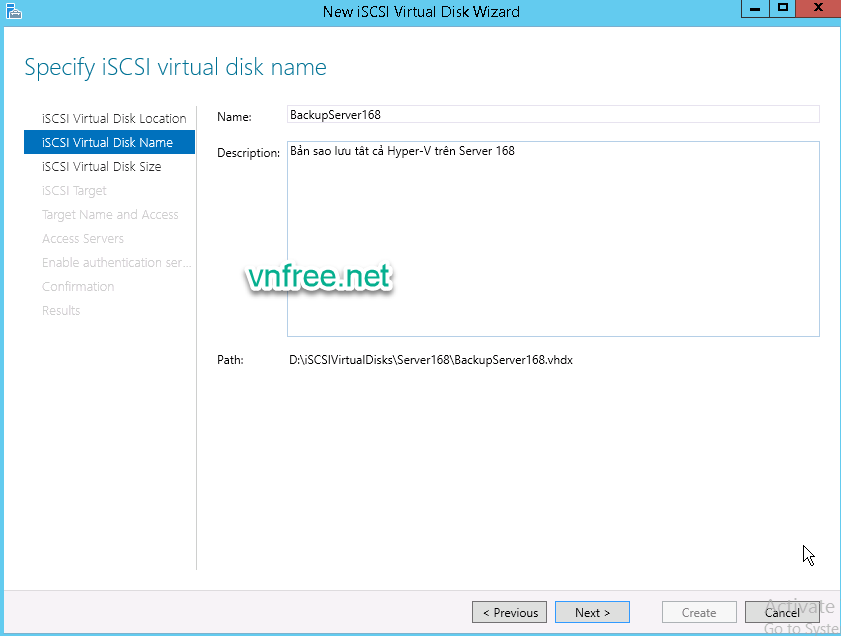Select the Enable authentication services step
The width and height of the screenshot is (841, 636).
coord(116,262)
